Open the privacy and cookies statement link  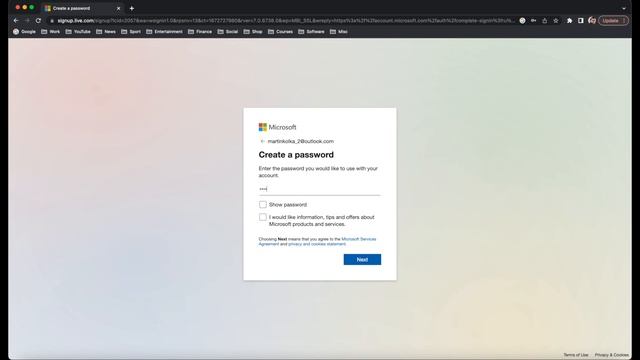(317, 244)
